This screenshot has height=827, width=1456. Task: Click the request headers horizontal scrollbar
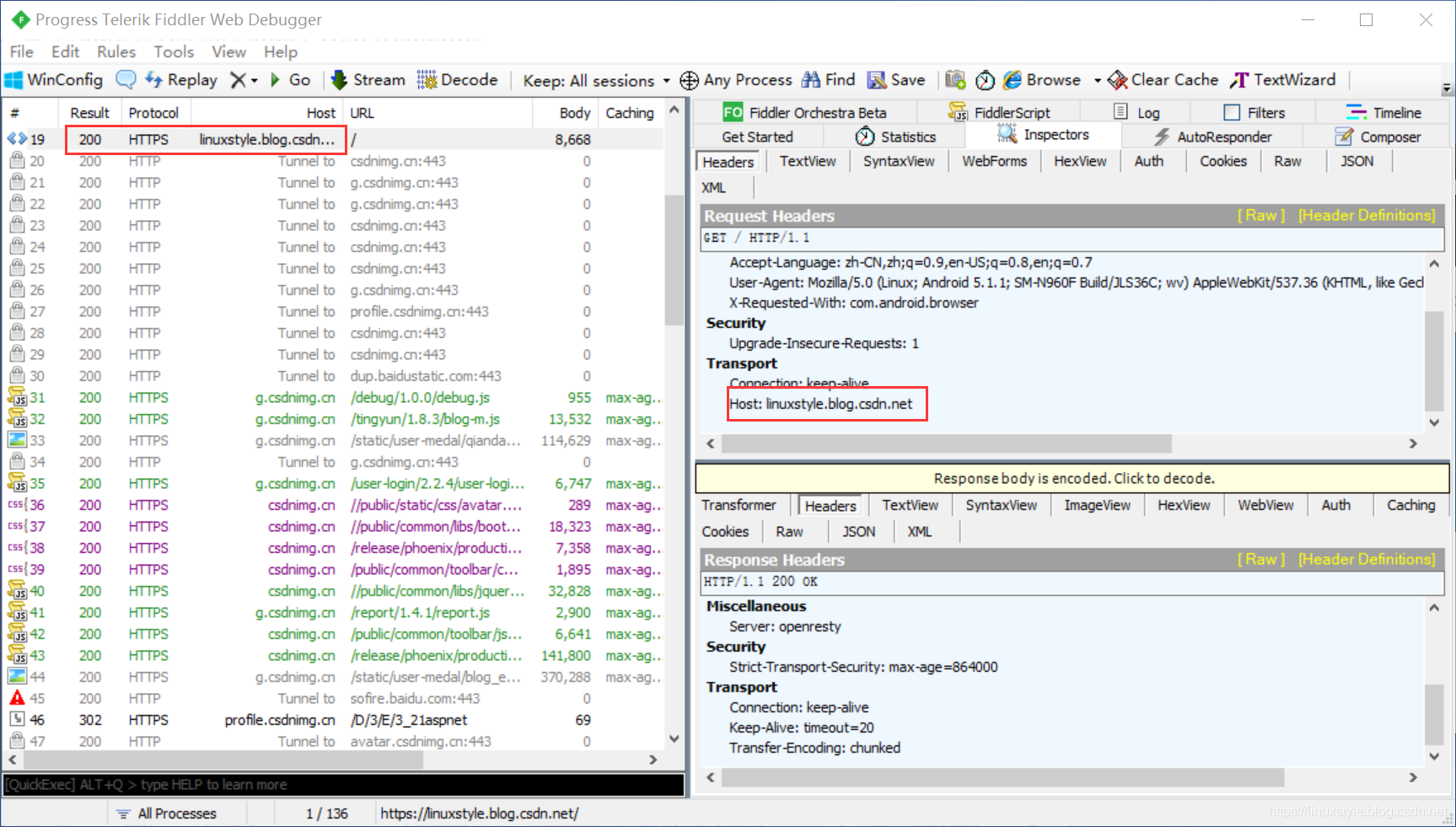click(x=947, y=443)
